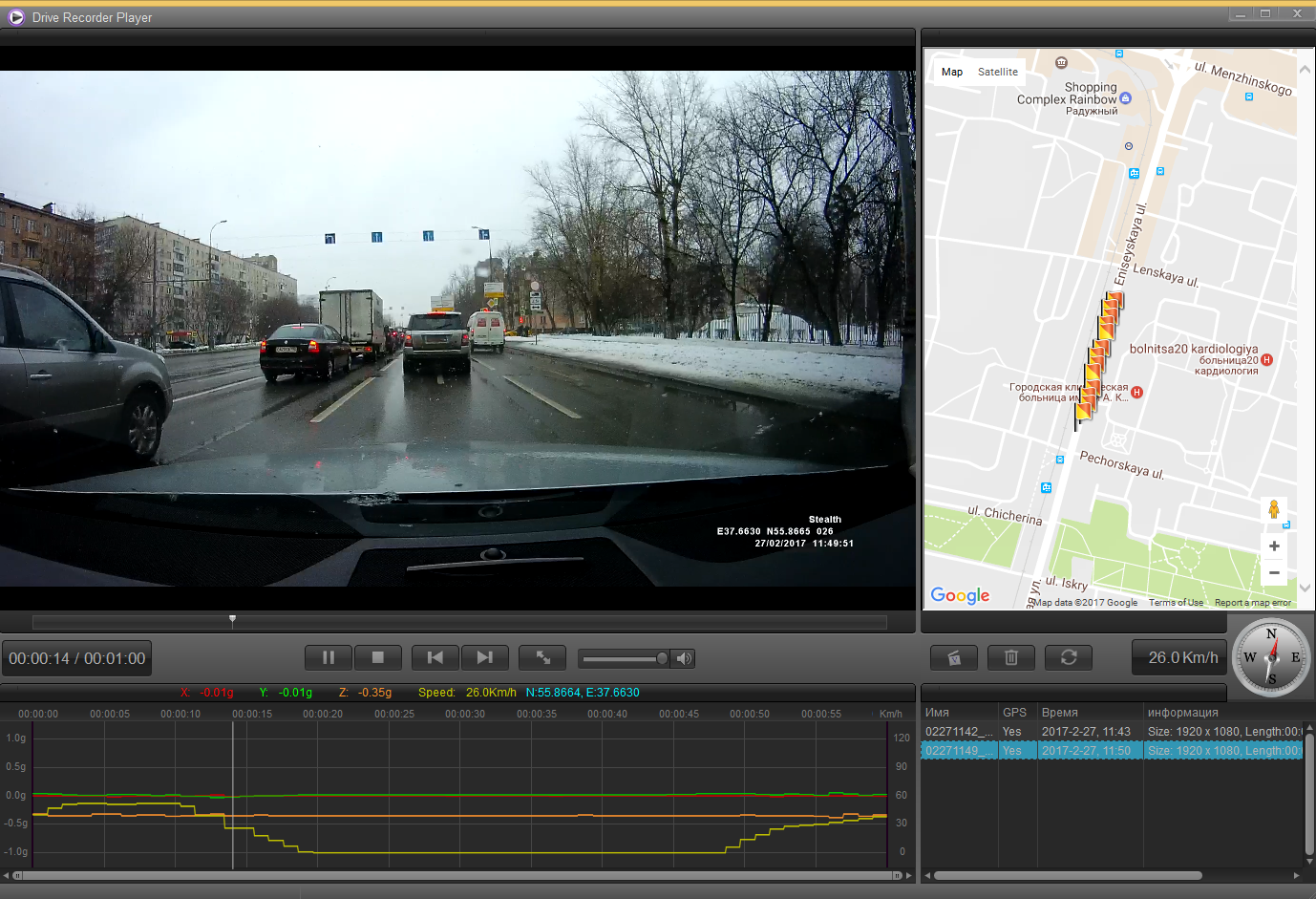
Task: Click the 00:00:14 / 00:01:00 time counter
Action: [x=76, y=658]
